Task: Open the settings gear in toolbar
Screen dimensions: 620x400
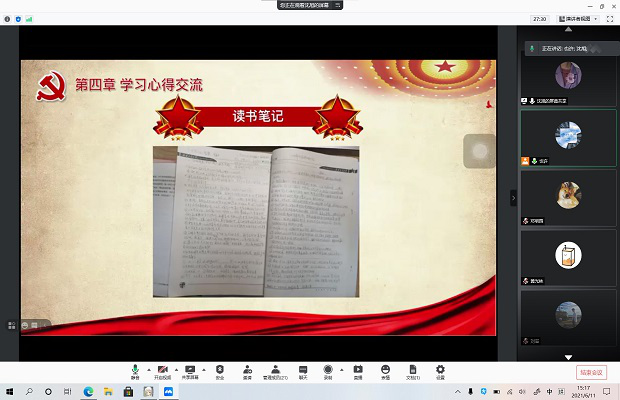Action: (x=440, y=371)
